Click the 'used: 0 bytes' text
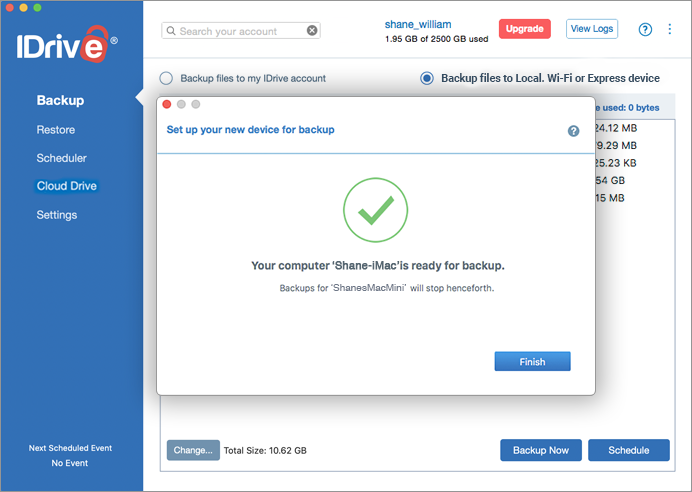Viewport: 692px width, 492px height. click(x=630, y=108)
